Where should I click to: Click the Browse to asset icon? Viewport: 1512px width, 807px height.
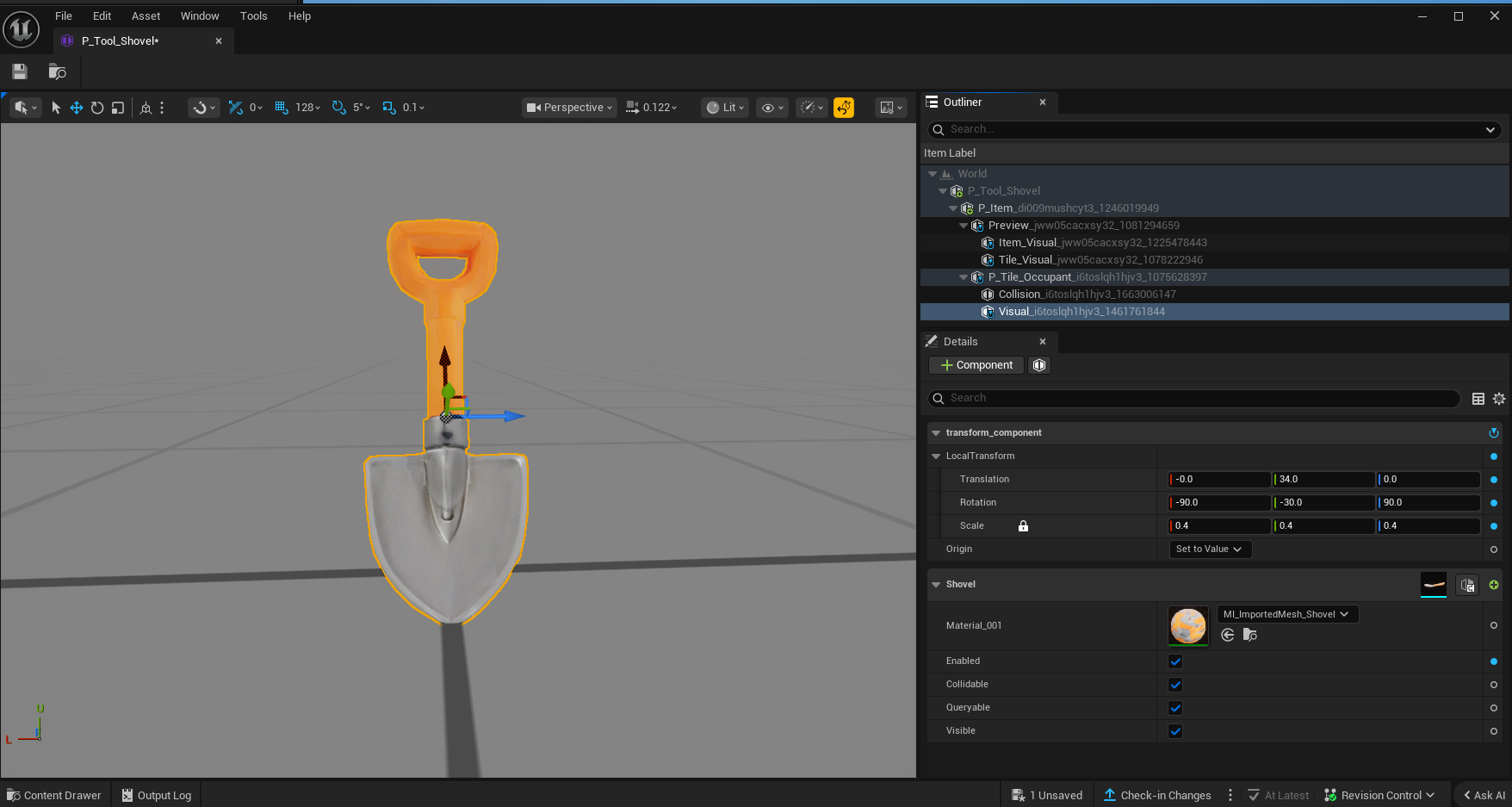[x=57, y=71]
